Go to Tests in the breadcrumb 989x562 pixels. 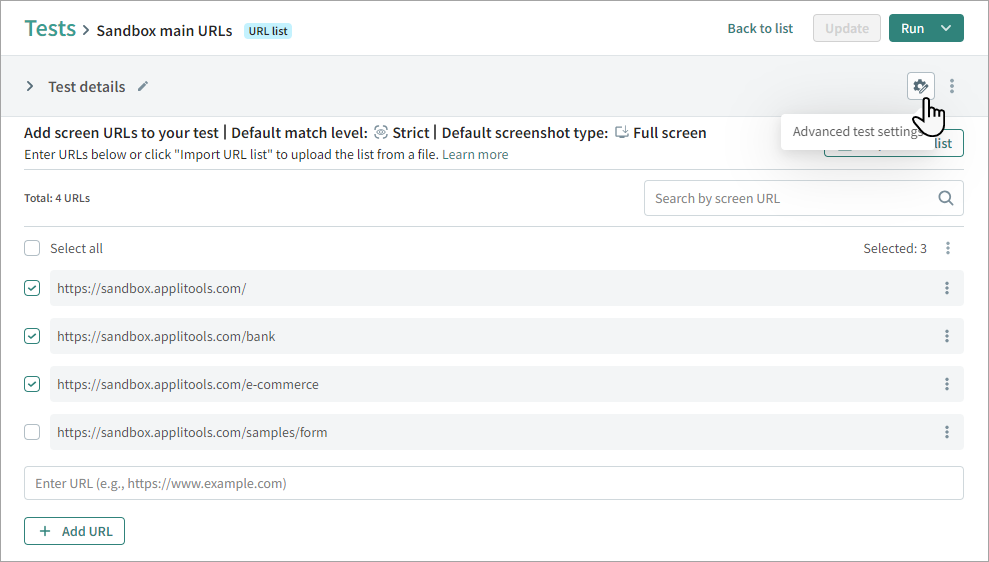click(50, 28)
